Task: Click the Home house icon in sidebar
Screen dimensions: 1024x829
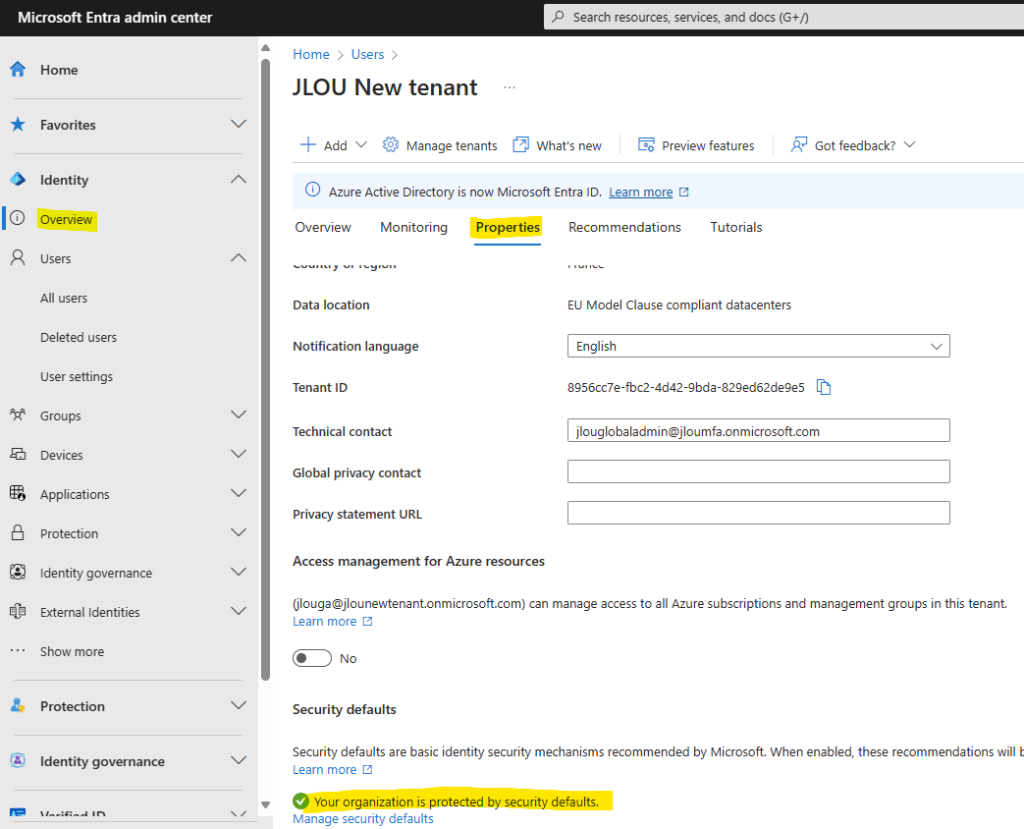Action: tap(18, 69)
